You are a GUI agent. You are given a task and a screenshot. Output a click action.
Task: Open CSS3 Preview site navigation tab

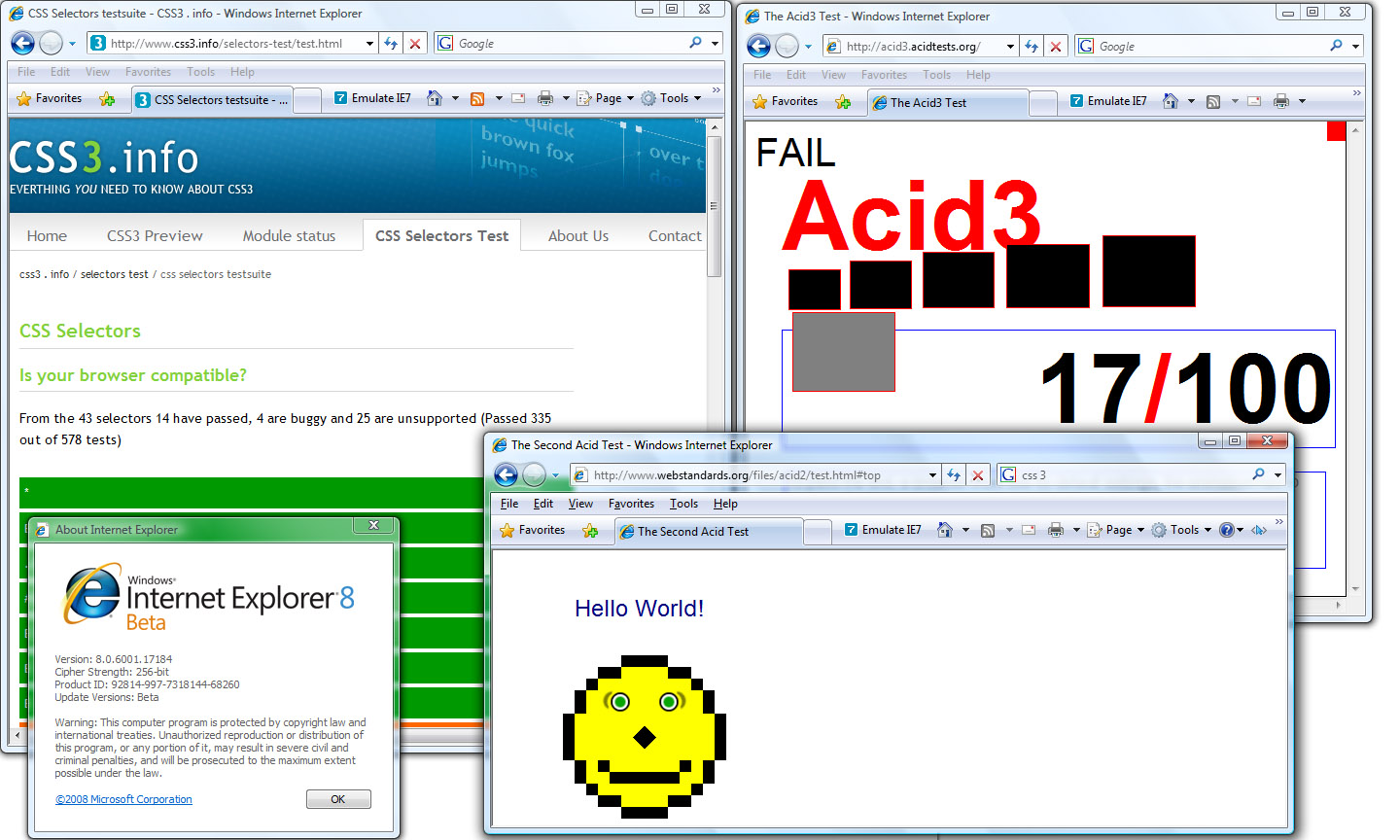(155, 235)
